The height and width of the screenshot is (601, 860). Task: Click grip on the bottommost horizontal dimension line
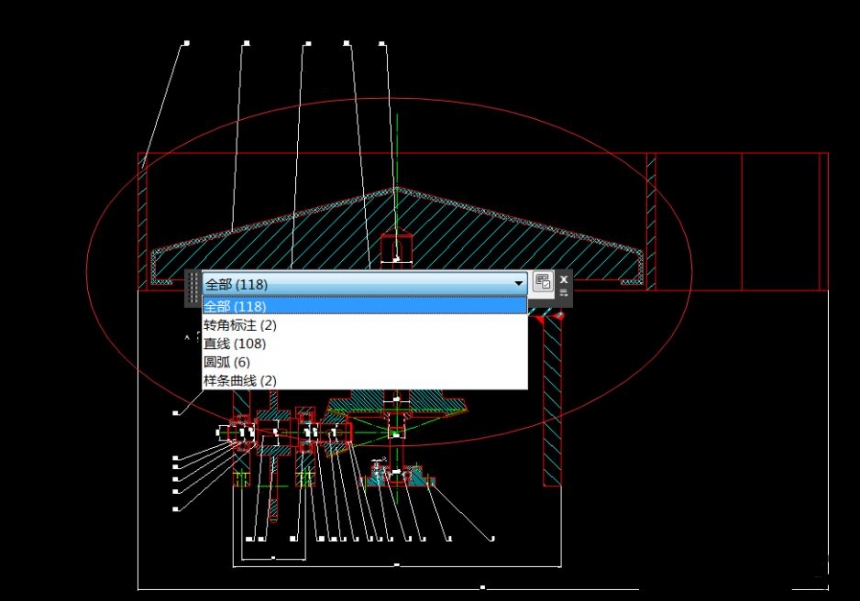tap(482, 587)
